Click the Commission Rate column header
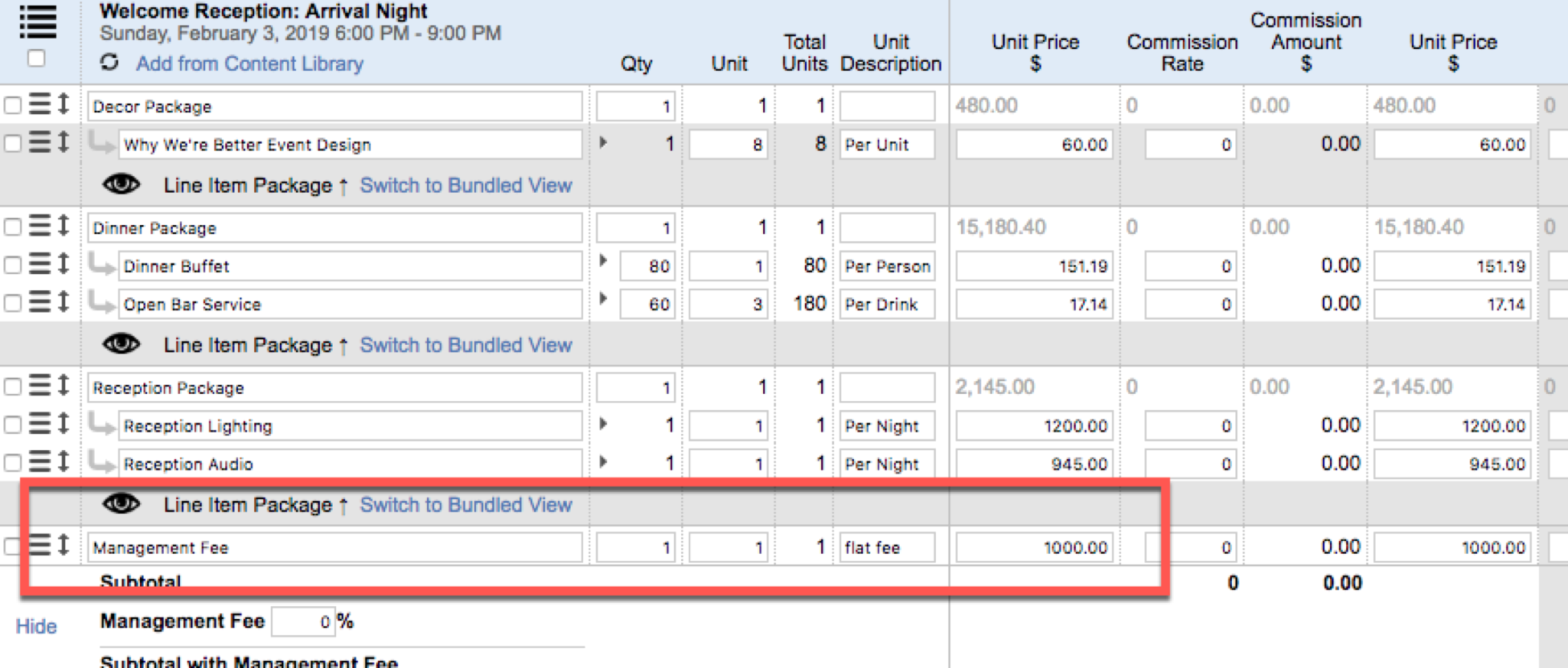Viewport: 1568px width, 668px height. pos(1182,52)
